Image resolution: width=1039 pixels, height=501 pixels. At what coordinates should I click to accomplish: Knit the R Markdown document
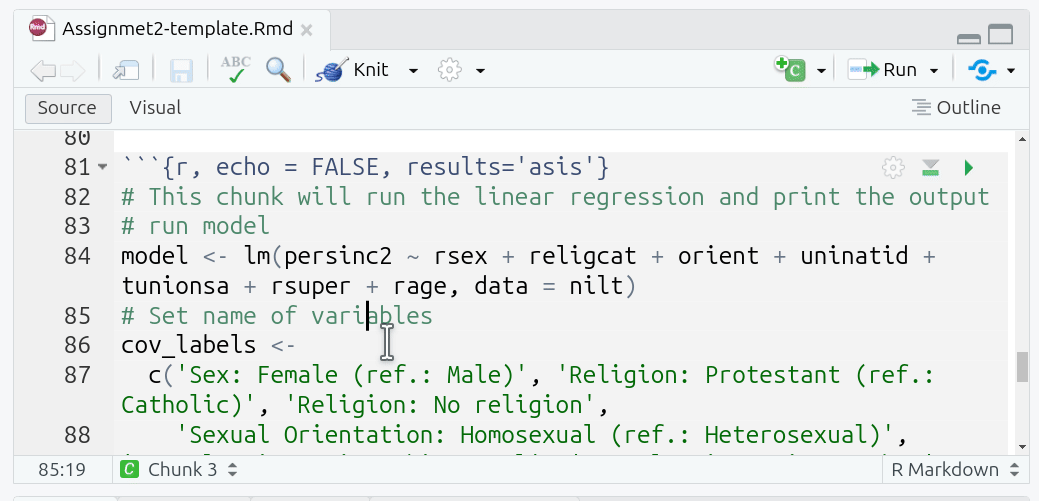pos(353,70)
